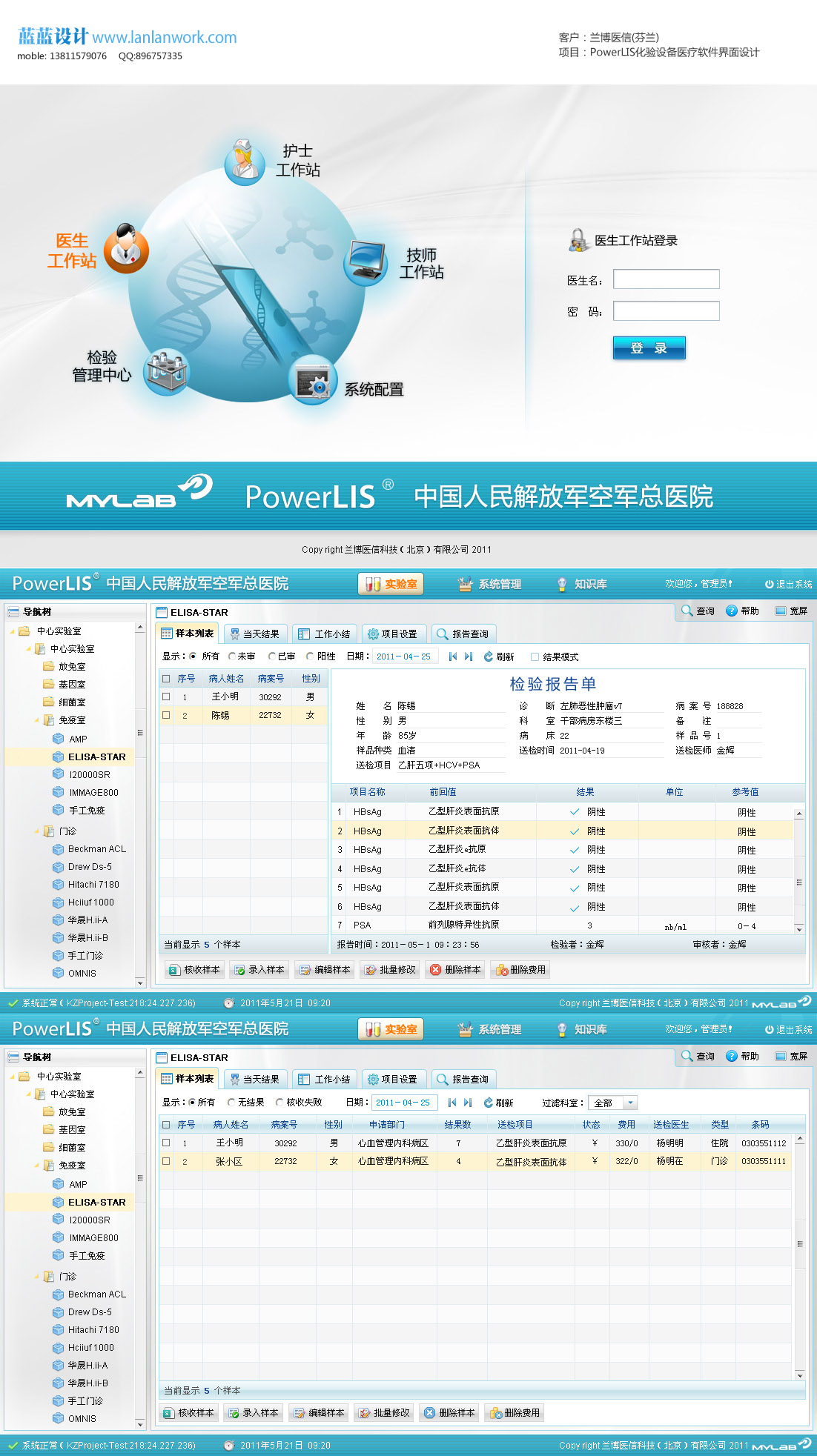Open the 过滤科室 全部 dropdown
This screenshot has width=817, height=1456.
pos(612,1103)
